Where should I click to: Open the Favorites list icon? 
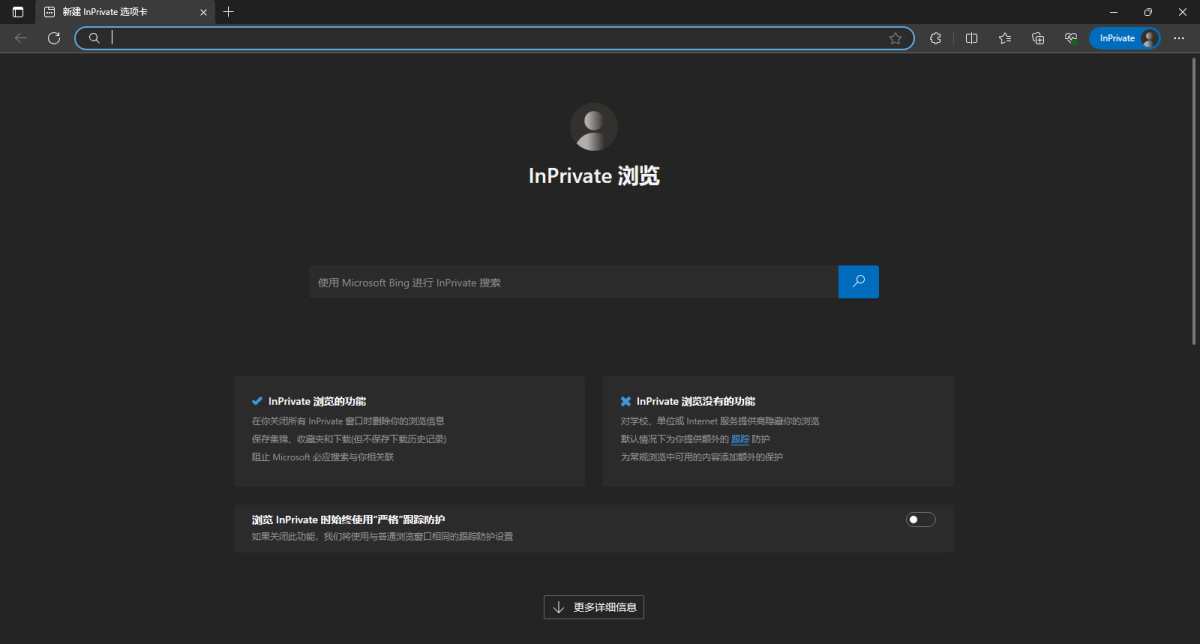(1004, 38)
